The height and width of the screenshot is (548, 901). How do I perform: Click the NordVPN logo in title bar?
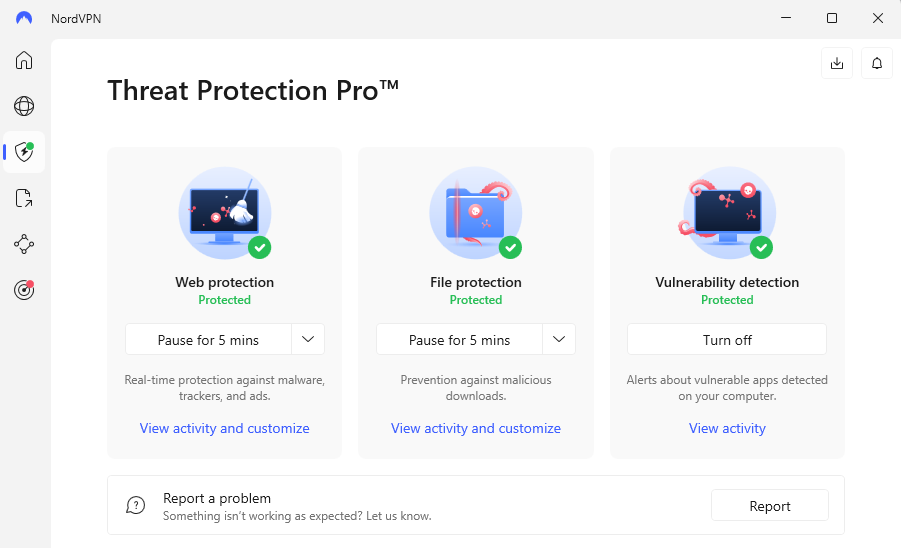pos(24,18)
